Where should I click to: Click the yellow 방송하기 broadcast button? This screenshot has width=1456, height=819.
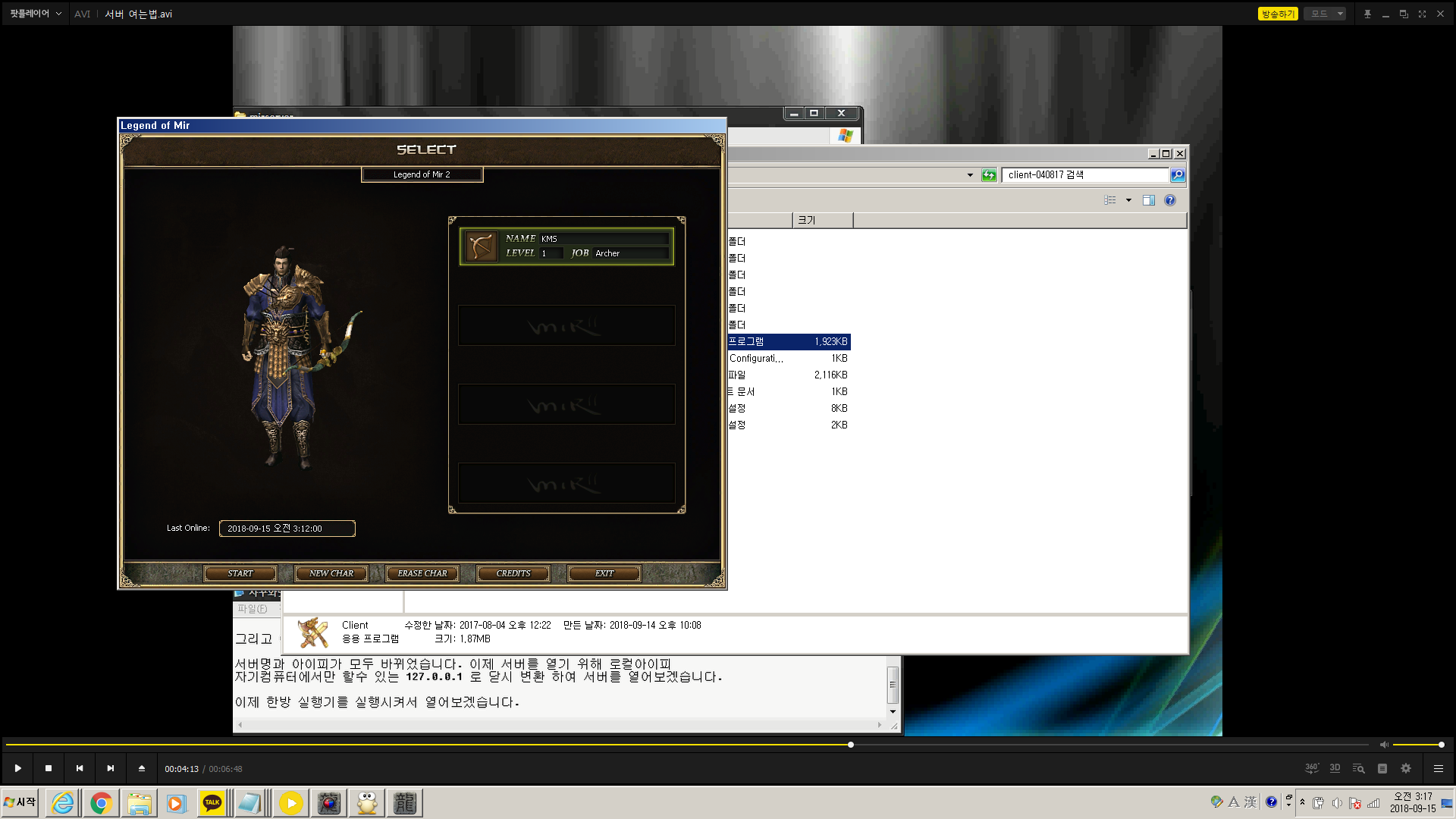pos(1278,14)
